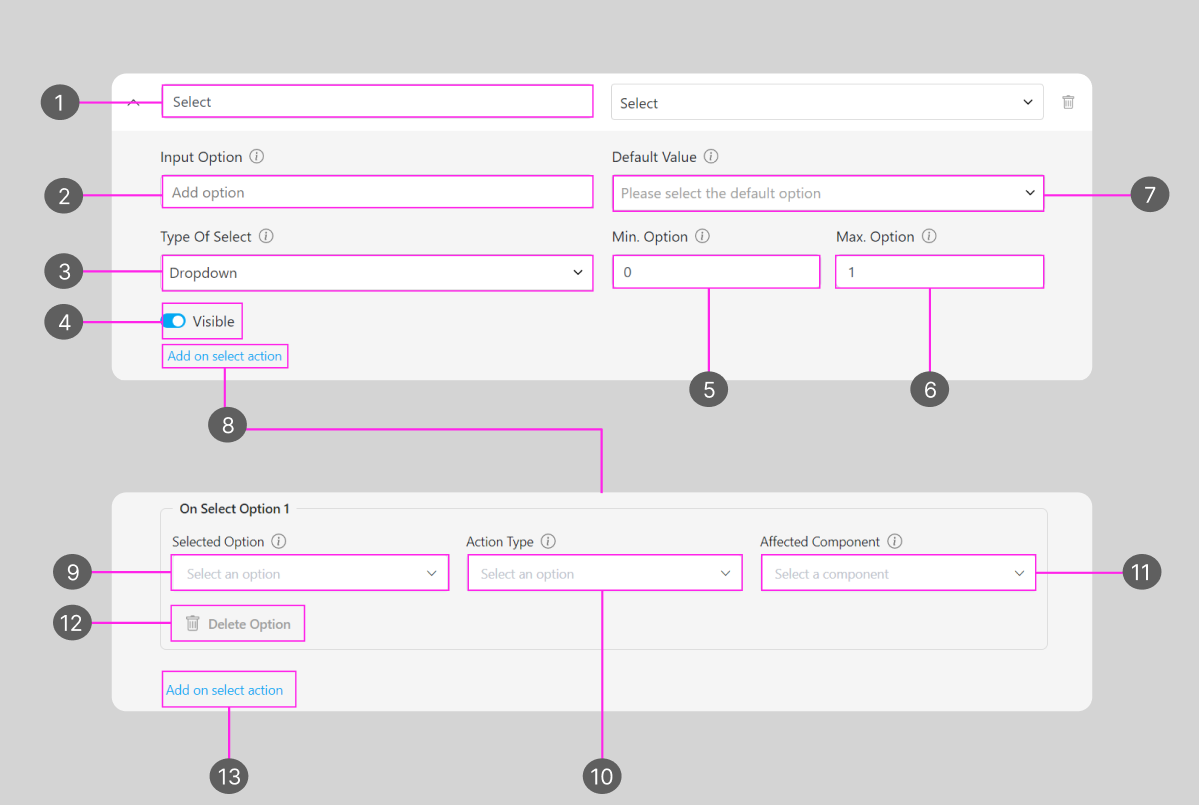This screenshot has height=805, width=1199.
Task: Click info icon next to Input Option
Action: (257, 157)
